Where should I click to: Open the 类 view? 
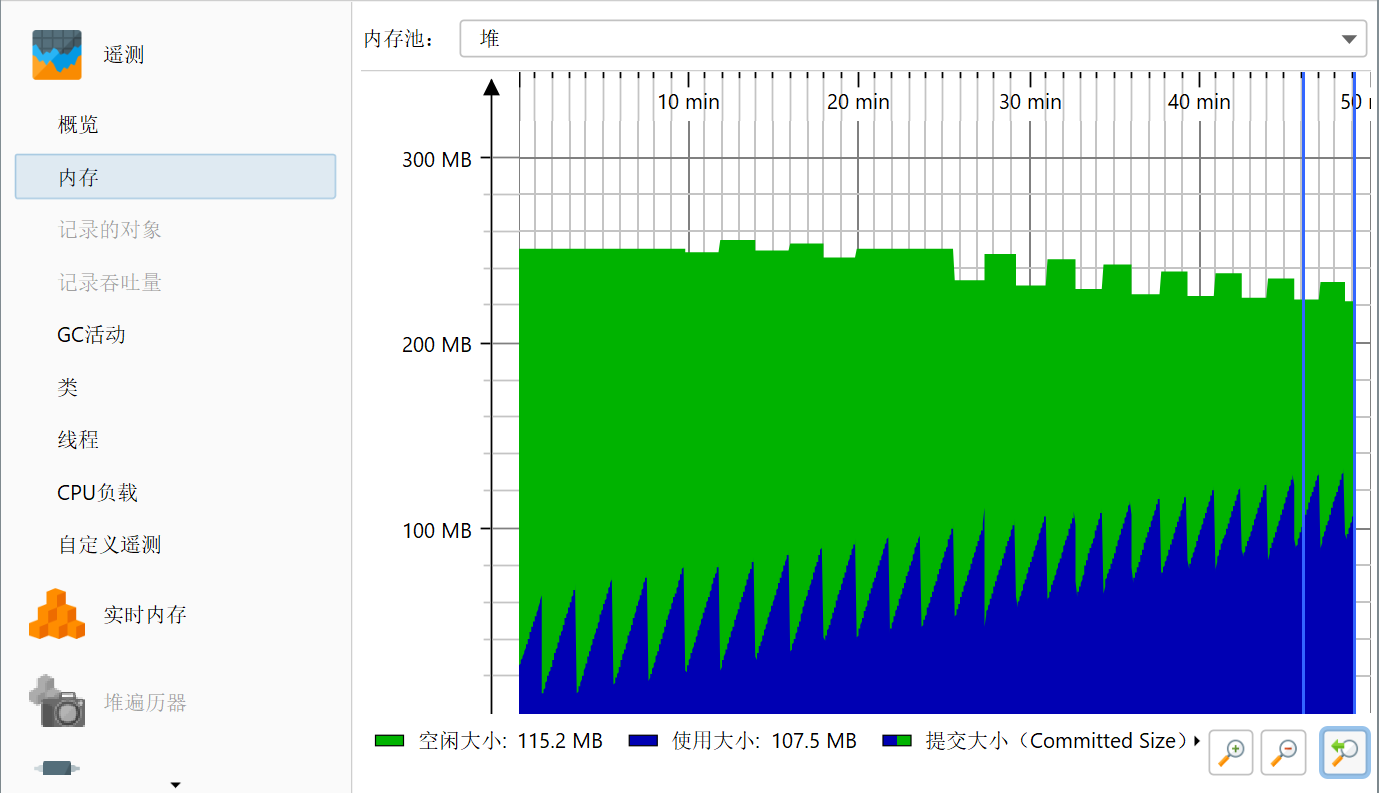(67, 387)
